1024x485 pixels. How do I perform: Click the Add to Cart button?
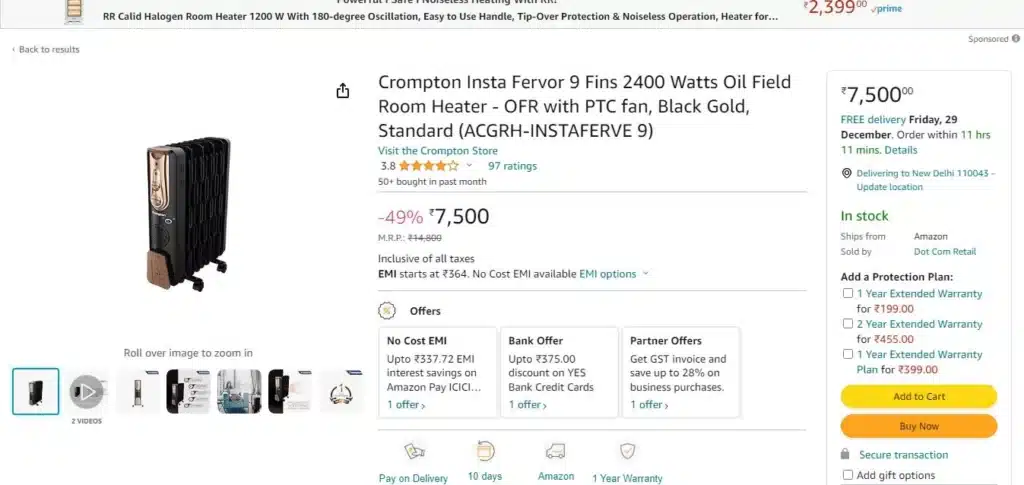pyautogui.click(x=919, y=396)
